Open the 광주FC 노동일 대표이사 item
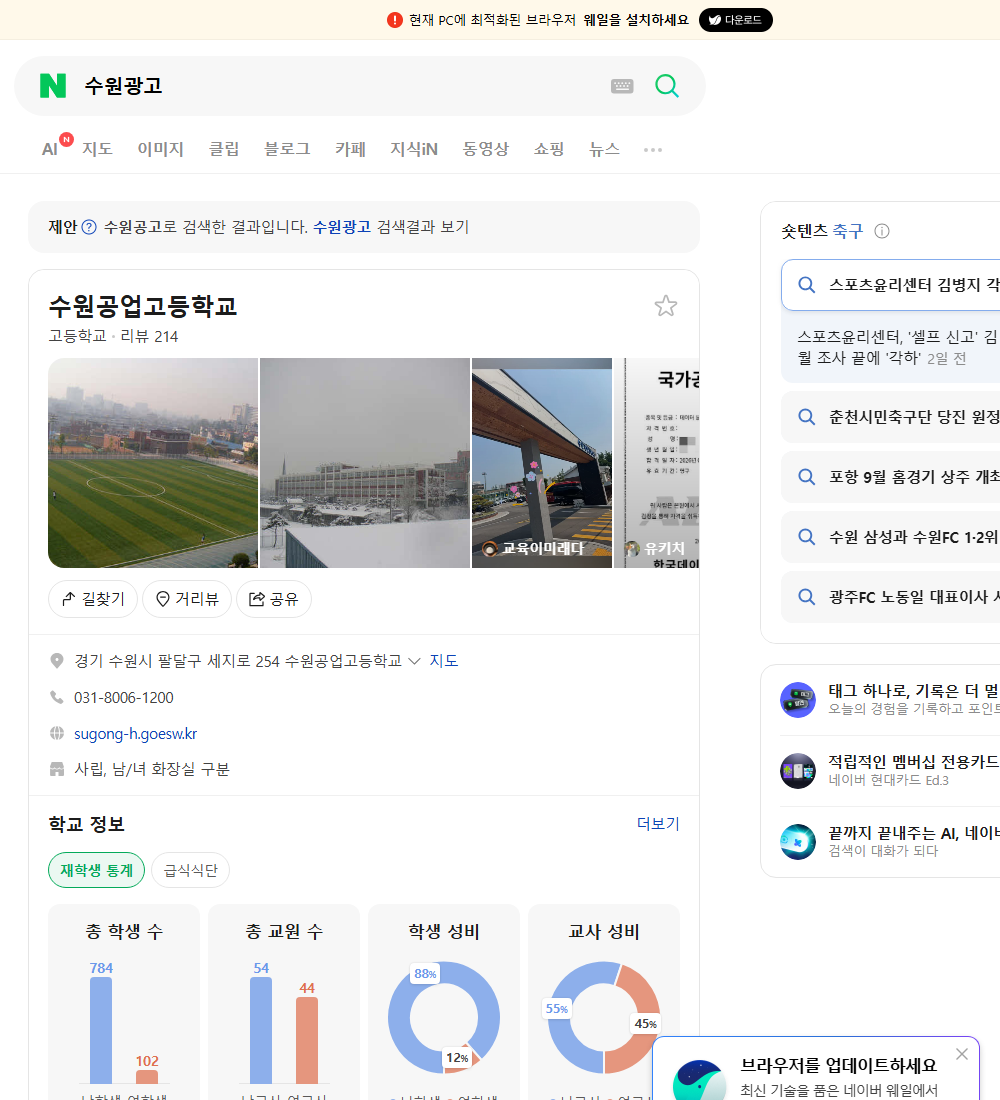Screen dimensions: 1000x1100 (891, 597)
